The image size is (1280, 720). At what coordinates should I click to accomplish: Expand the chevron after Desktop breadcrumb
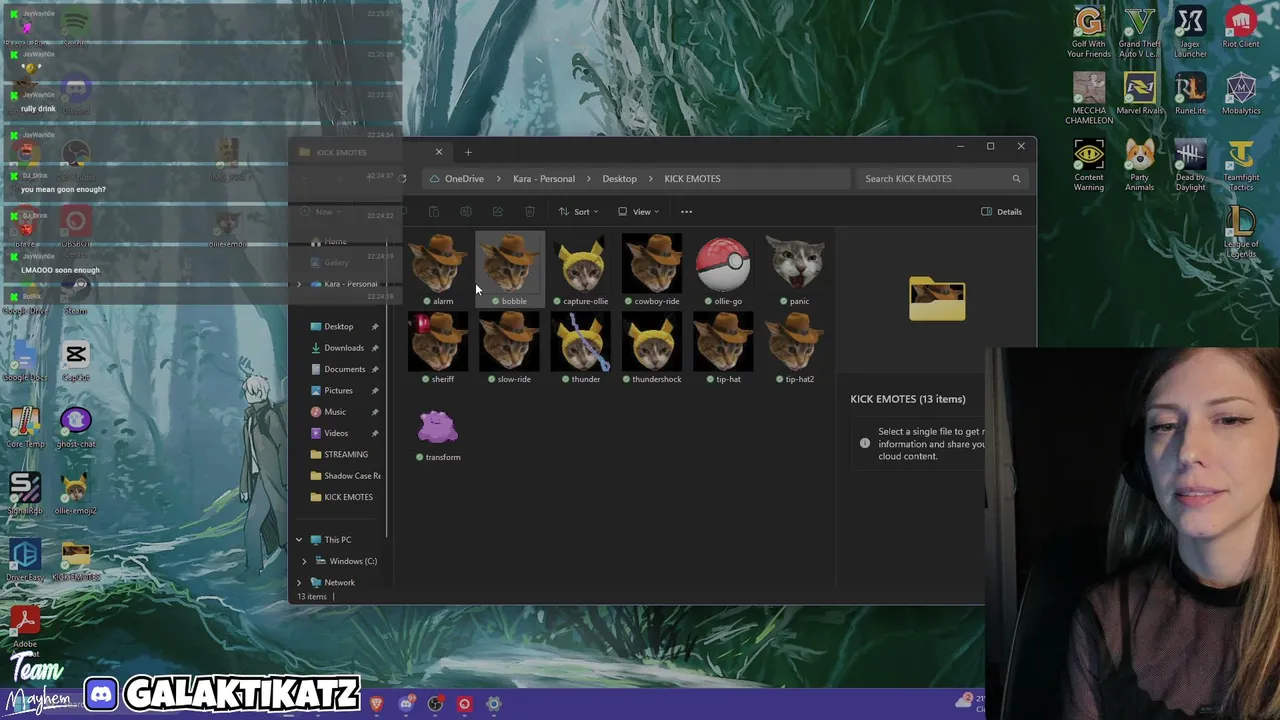click(650, 179)
